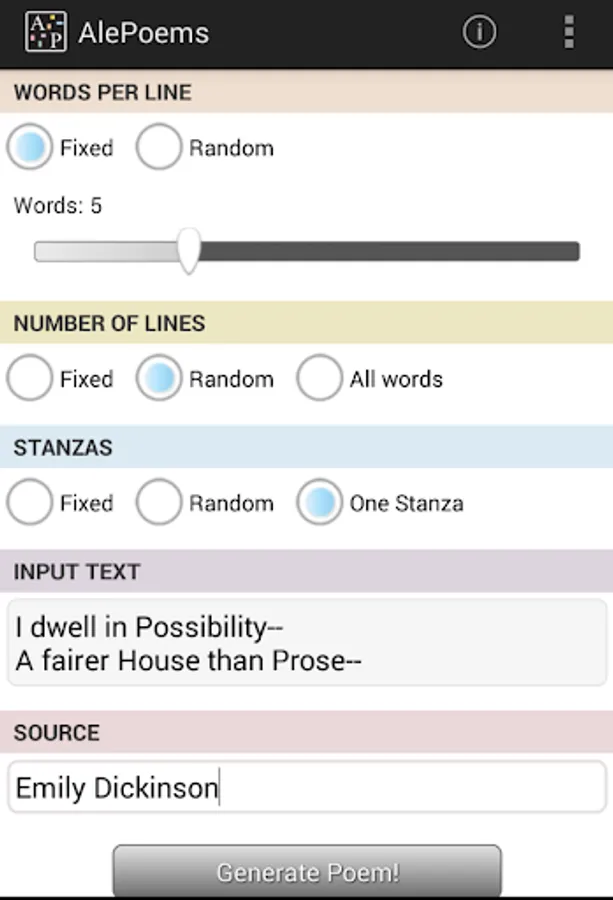The image size is (613, 900).
Task: Focus the Input Text poem field
Action: tap(306, 643)
